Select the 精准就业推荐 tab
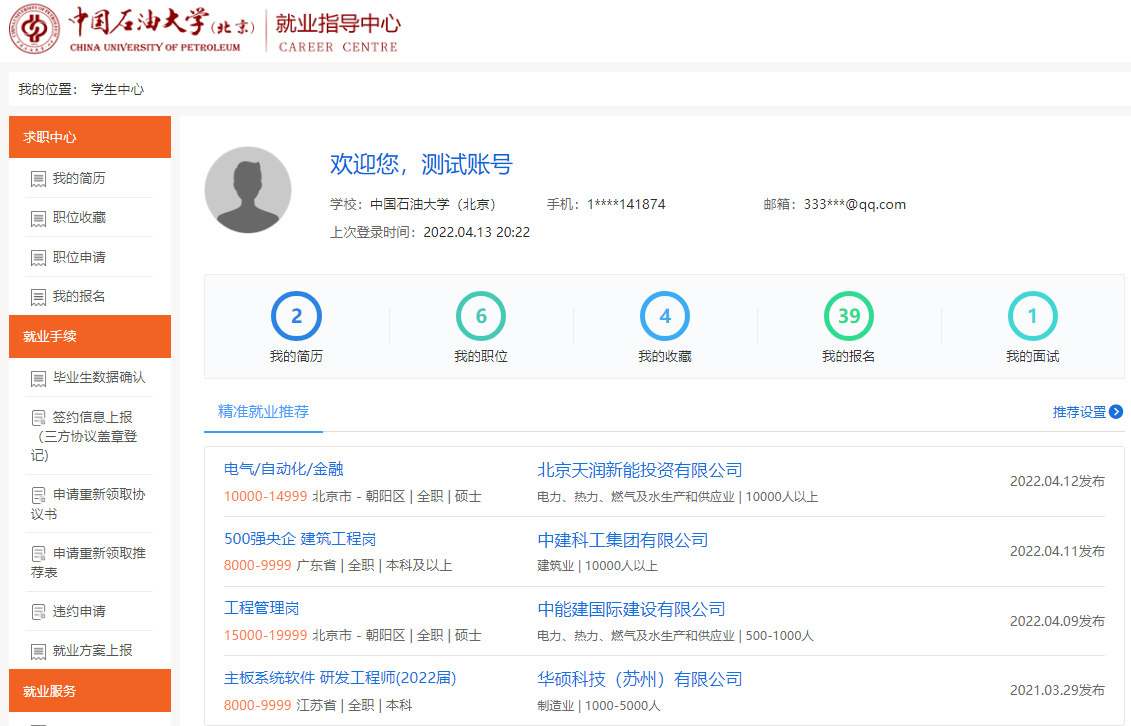 pos(263,411)
